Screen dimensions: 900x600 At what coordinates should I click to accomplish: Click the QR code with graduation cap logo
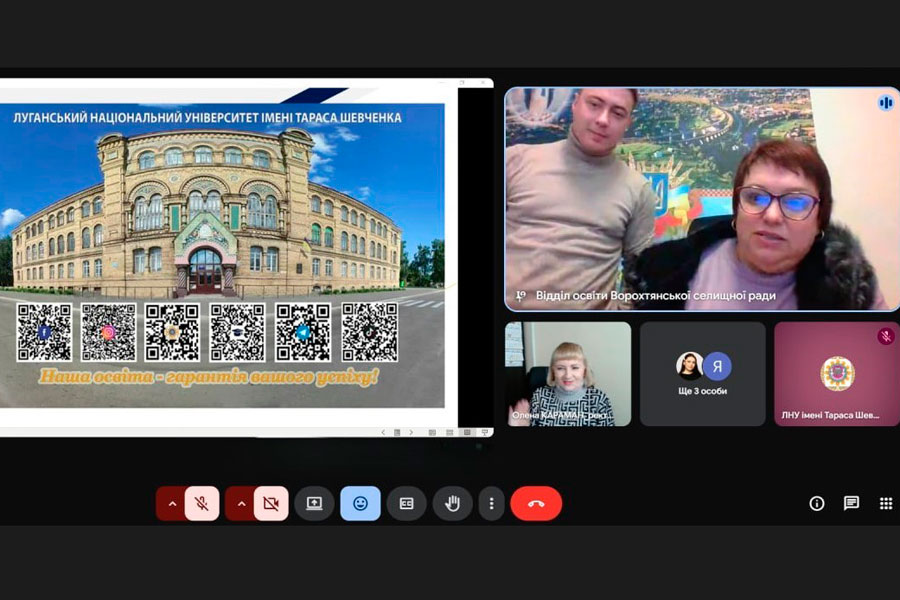coord(237,332)
